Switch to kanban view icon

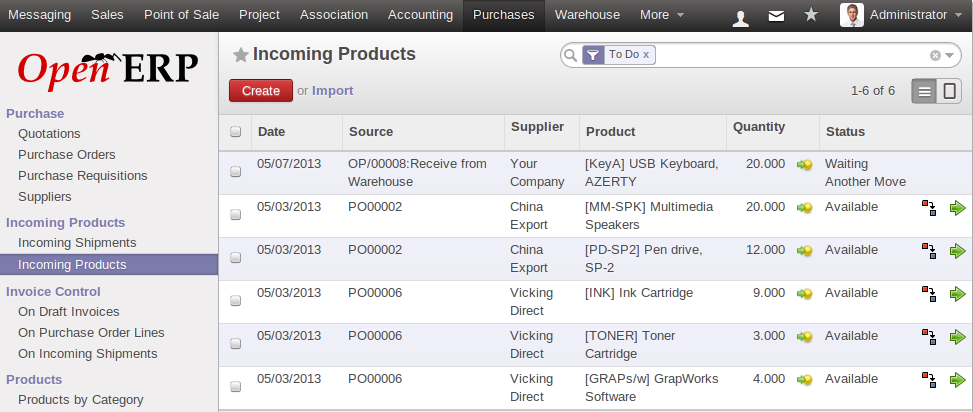pyautogui.click(x=949, y=91)
